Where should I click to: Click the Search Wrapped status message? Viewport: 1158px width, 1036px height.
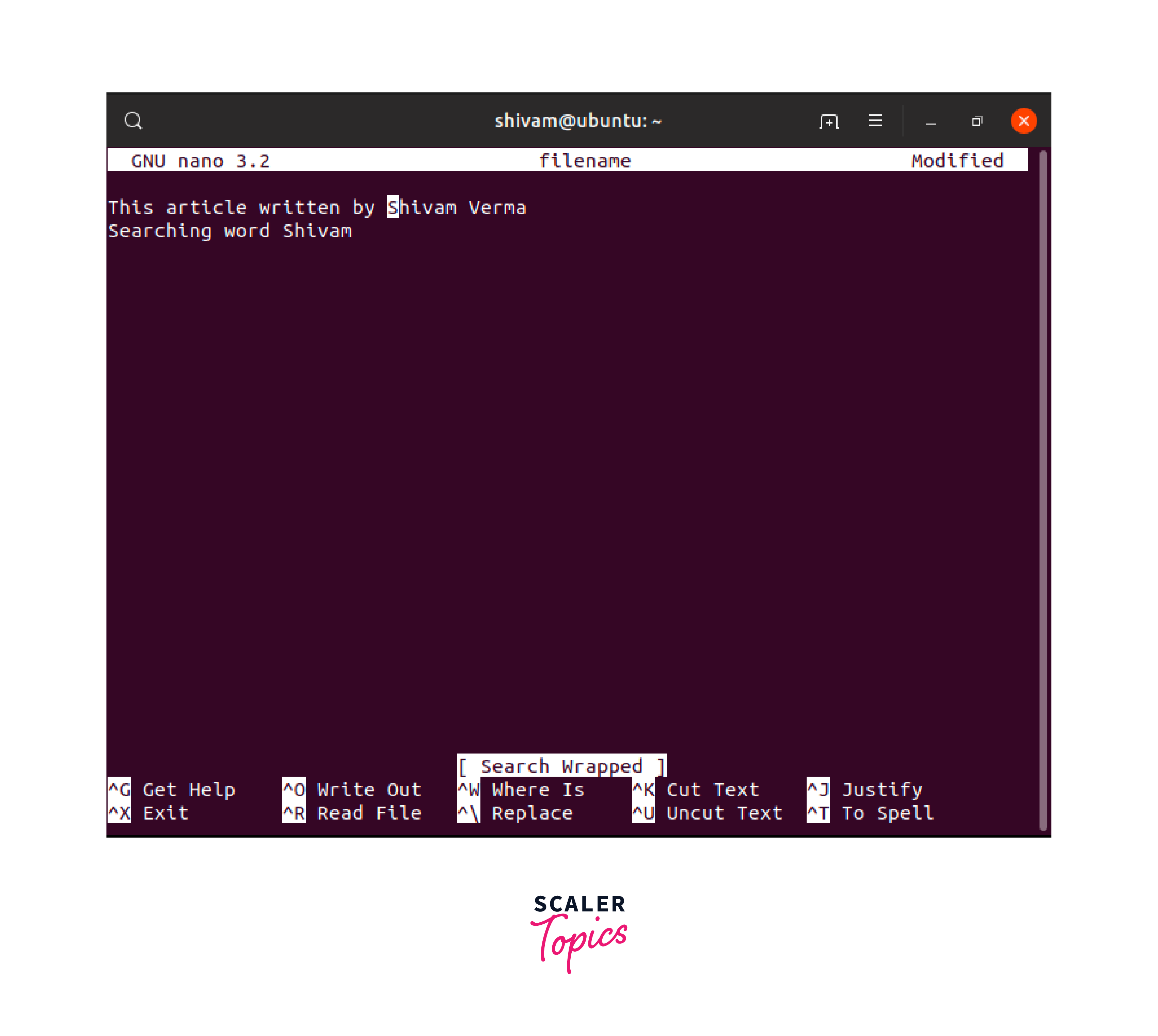[x=561, y=766]
